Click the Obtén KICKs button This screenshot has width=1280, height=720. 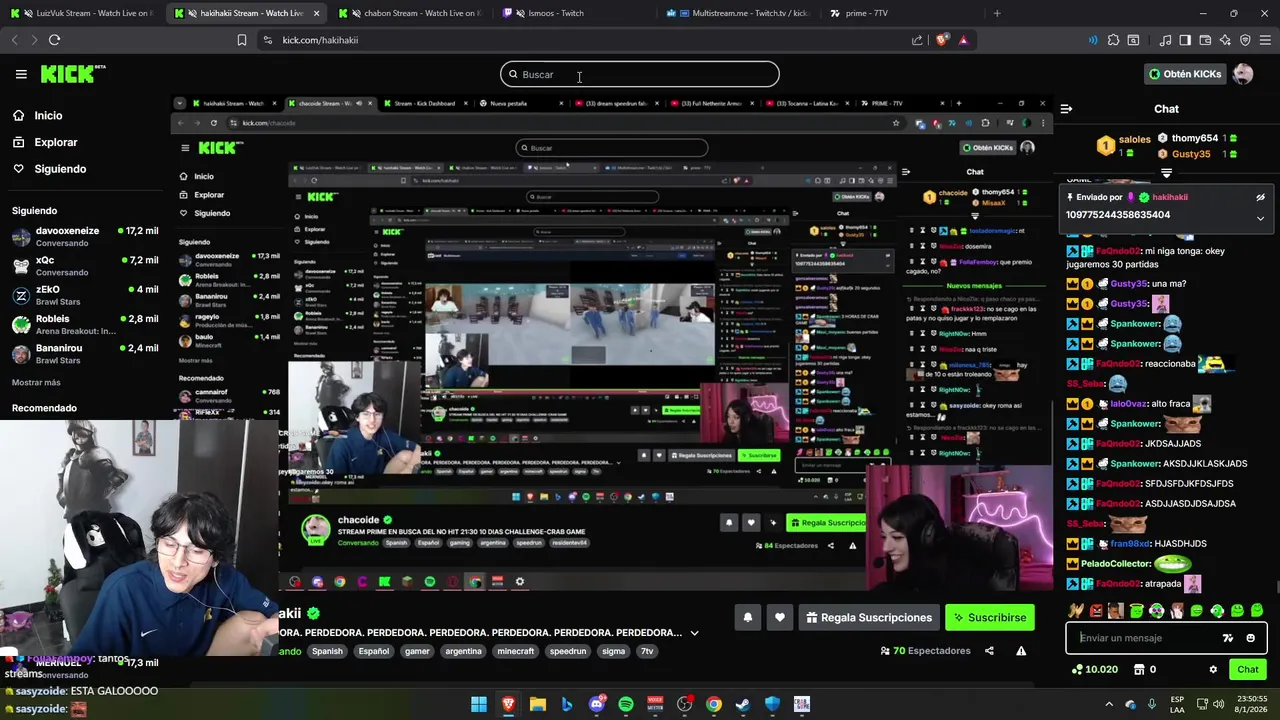(1185, 74)
